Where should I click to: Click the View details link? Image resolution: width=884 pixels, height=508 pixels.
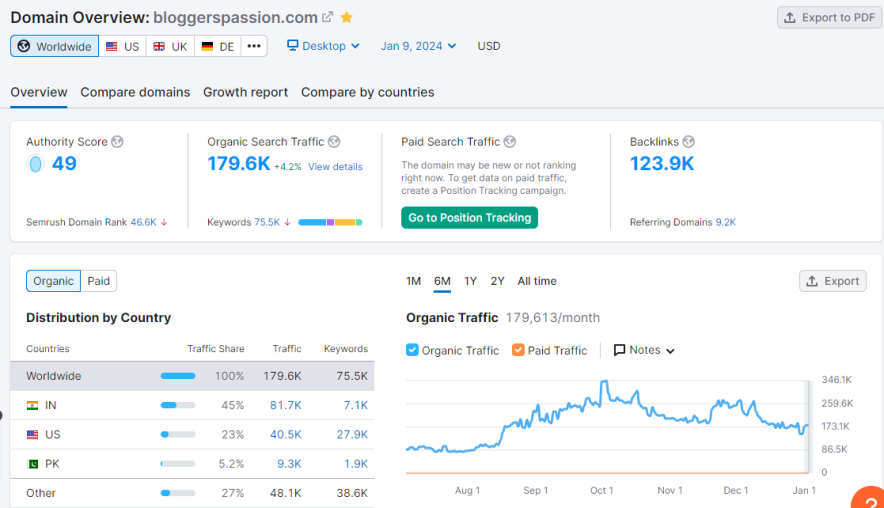335,167
